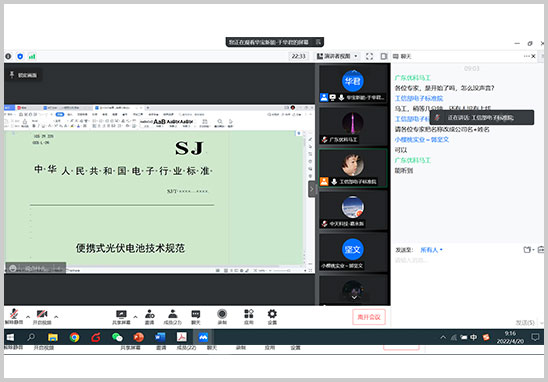Open PowerPoint from taskbar
Screen dimensions: 548x382
(138, 337)
